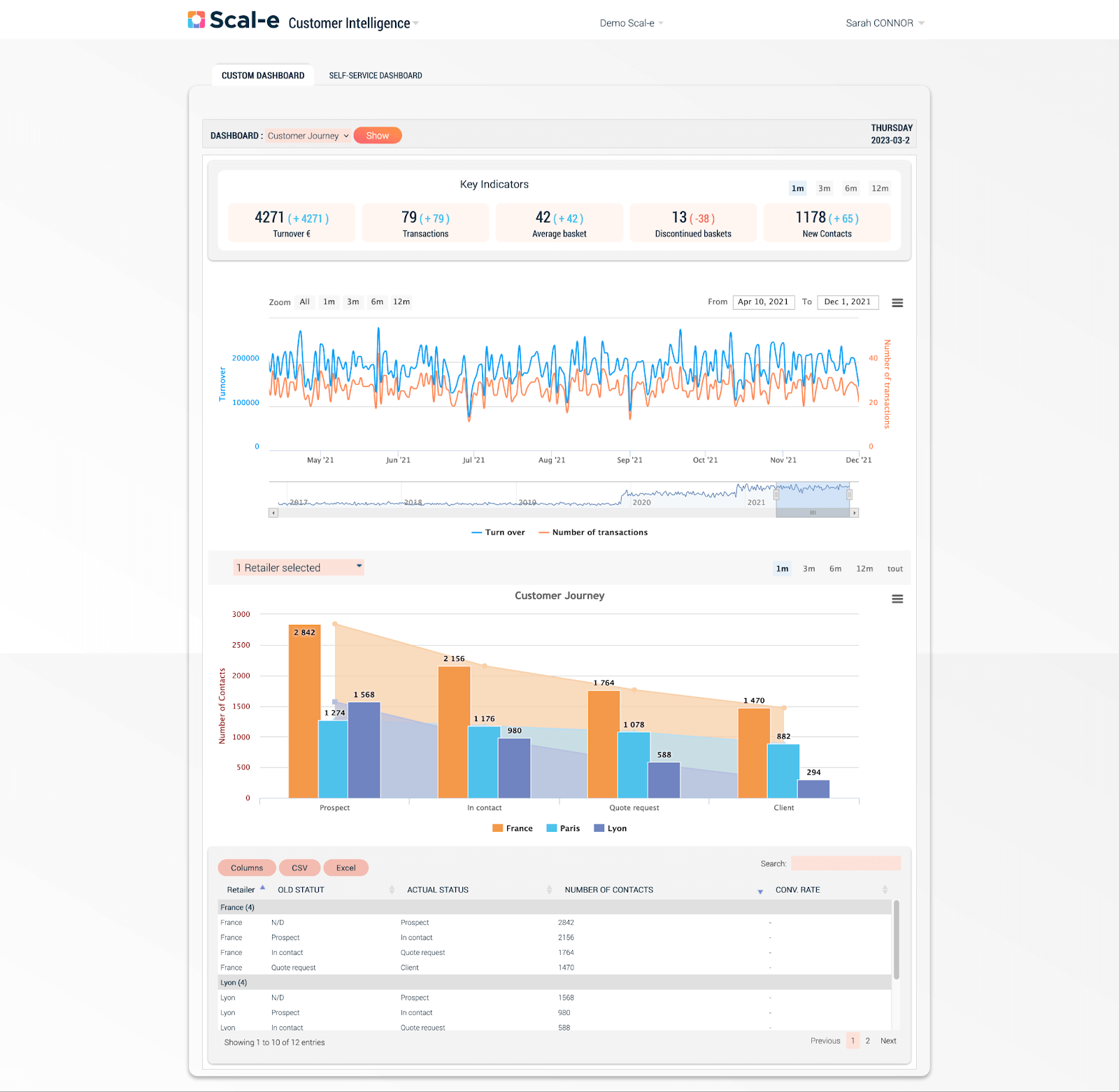Viewport: 1119px width, 1092px height.
Task: Select 3m range in Key Indicators
Action: point(825,188)
